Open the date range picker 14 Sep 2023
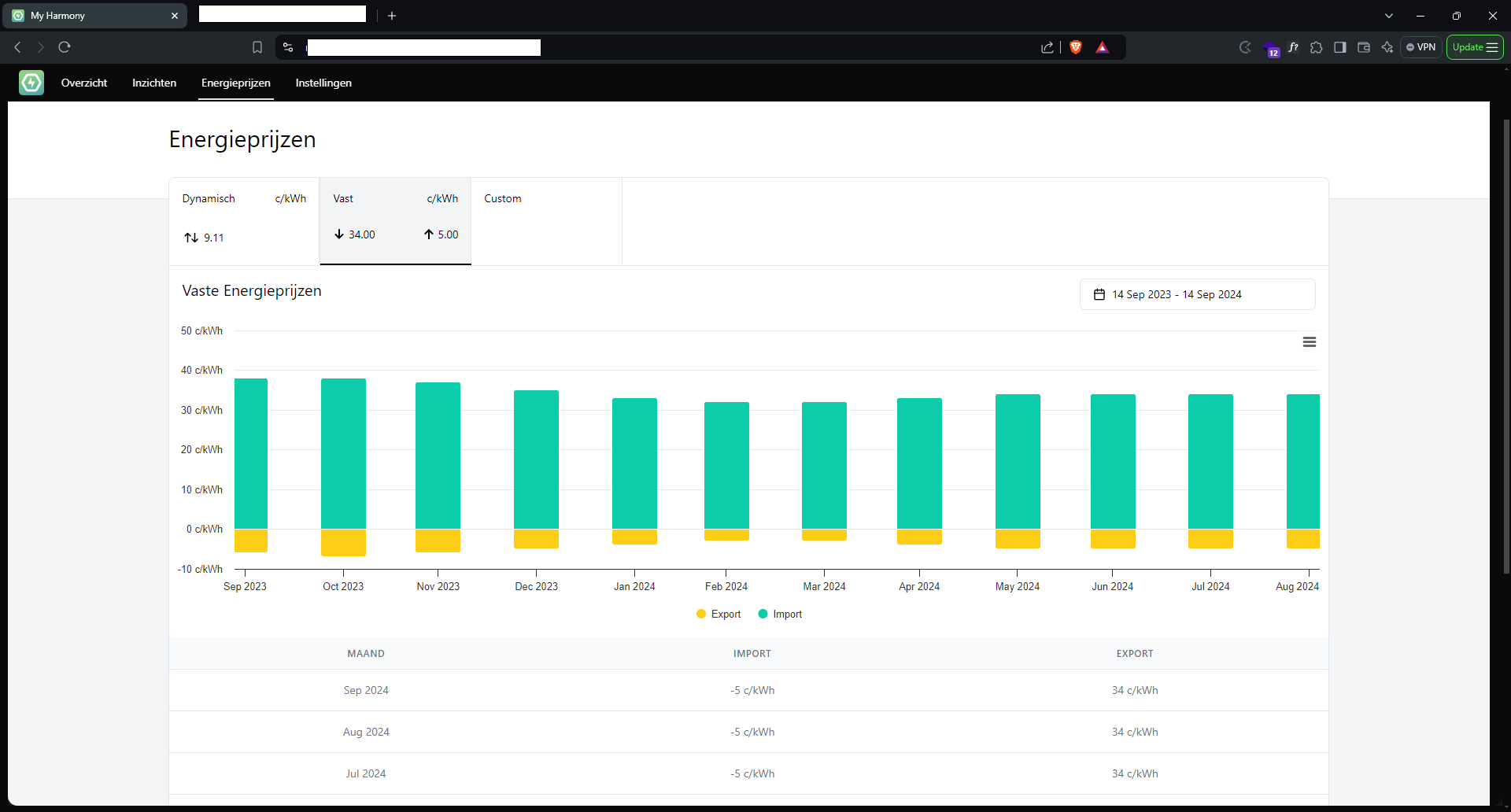The image size is (1511, 812). [1197, 294]
